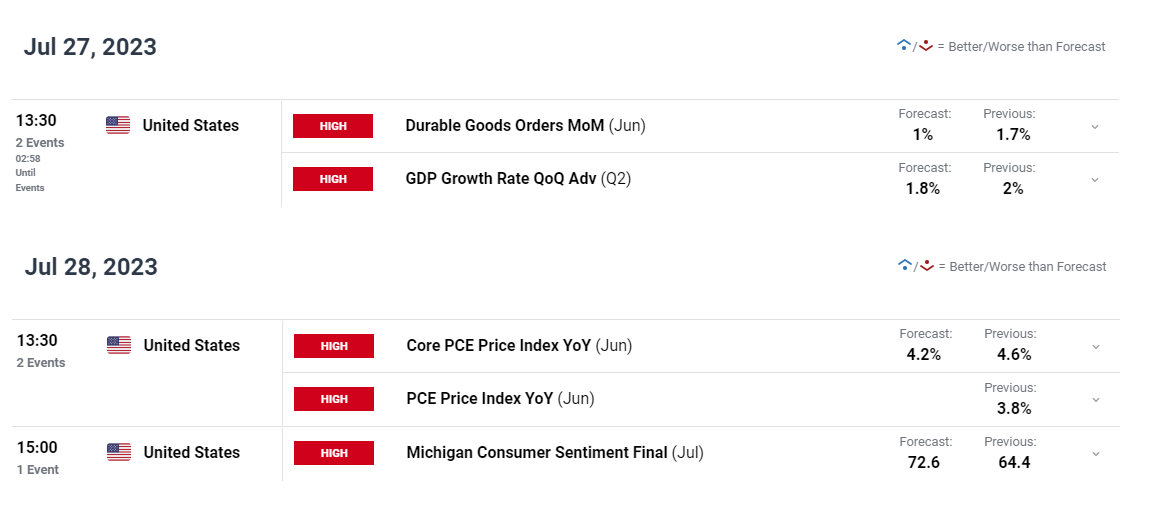1153x527 pixels.
Task: Open the Core PCE Price Index YoY event
Action: [500, 346]
